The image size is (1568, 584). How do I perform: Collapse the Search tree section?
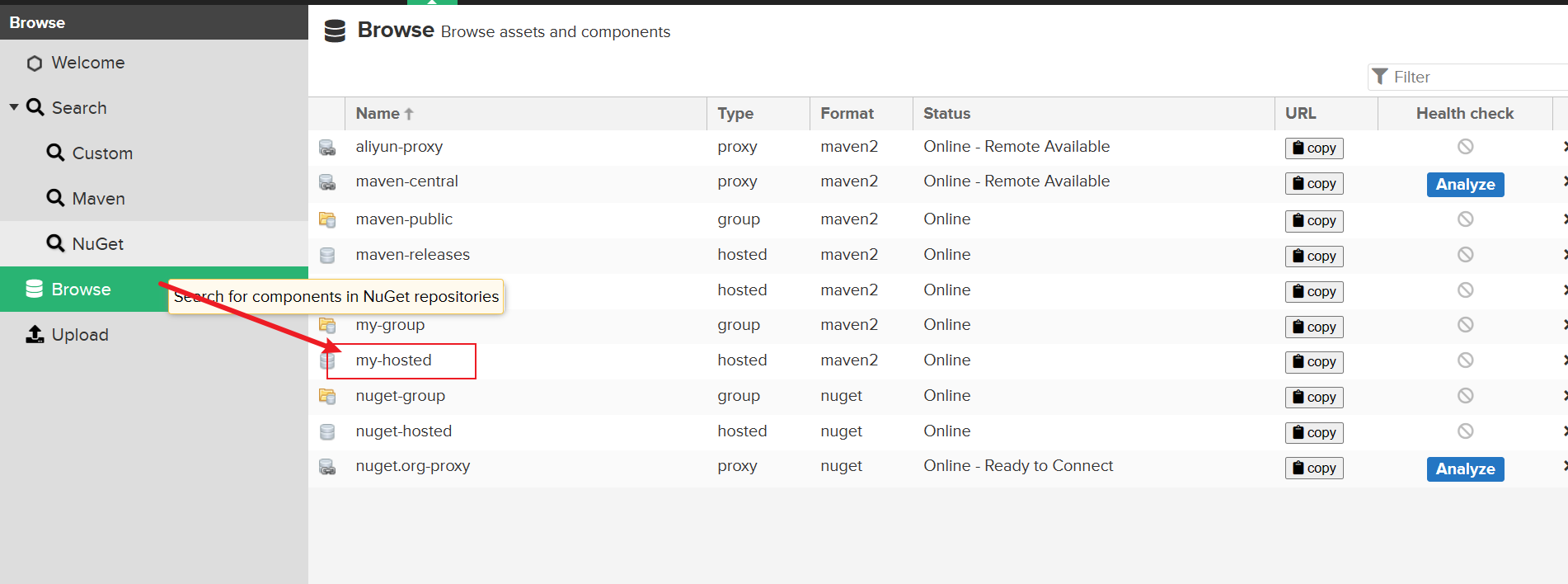pyautogui.click(x=14, y=107)
